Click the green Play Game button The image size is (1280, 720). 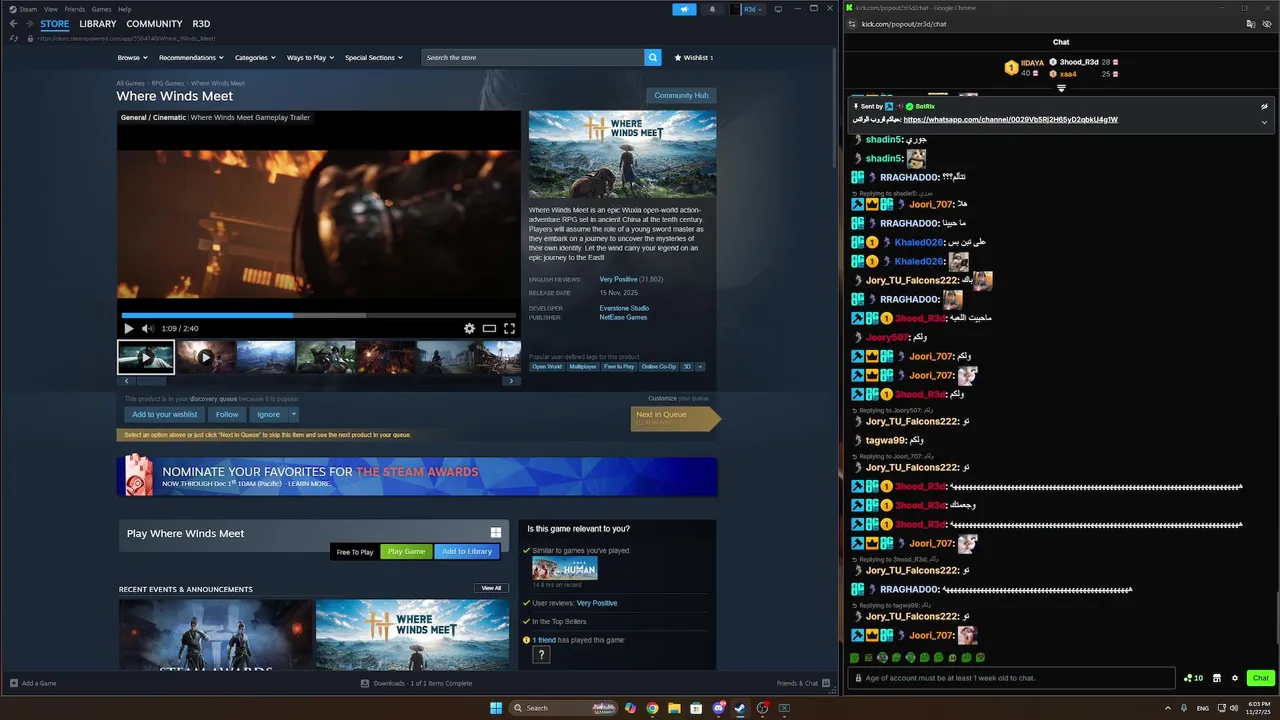point(406,551)
